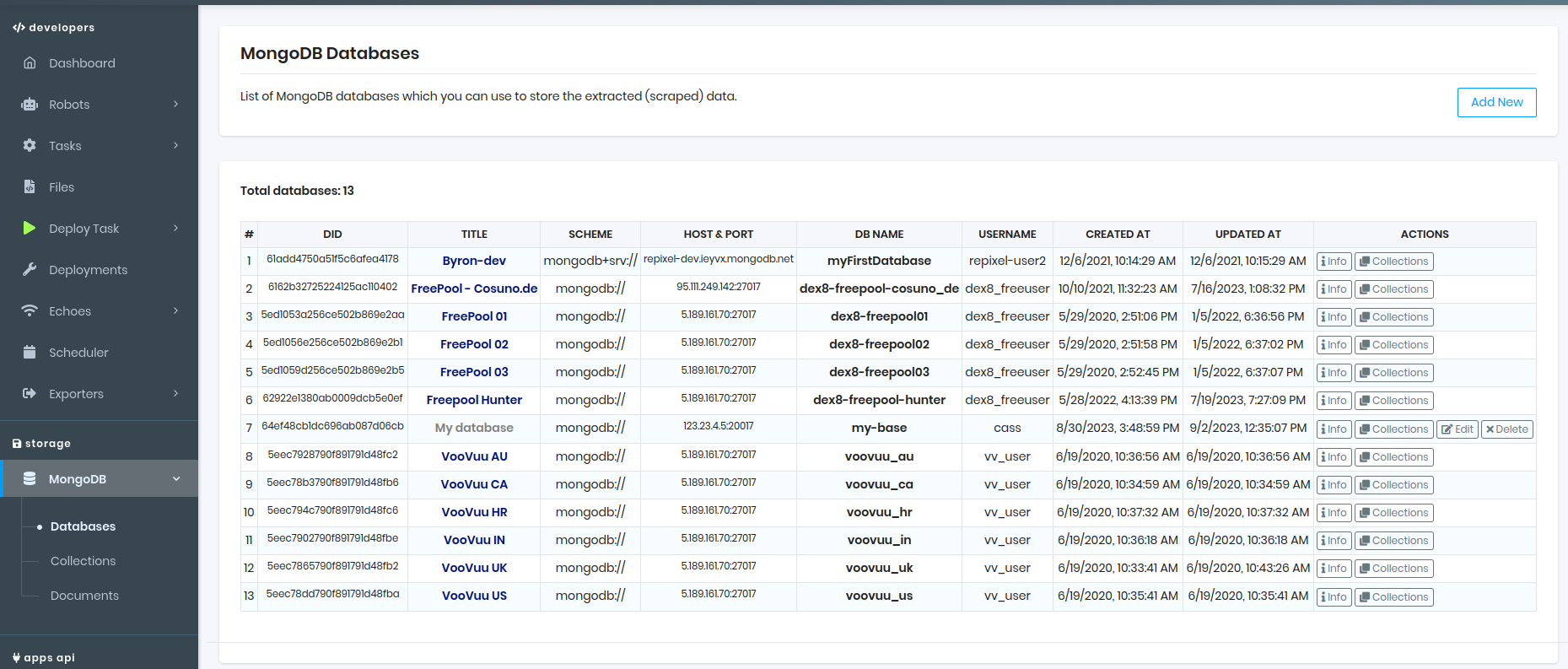Viewport: 1568px width, 669px height.
Task: Click Collections button for FreePool 01 row
Action: point(1393,317)
